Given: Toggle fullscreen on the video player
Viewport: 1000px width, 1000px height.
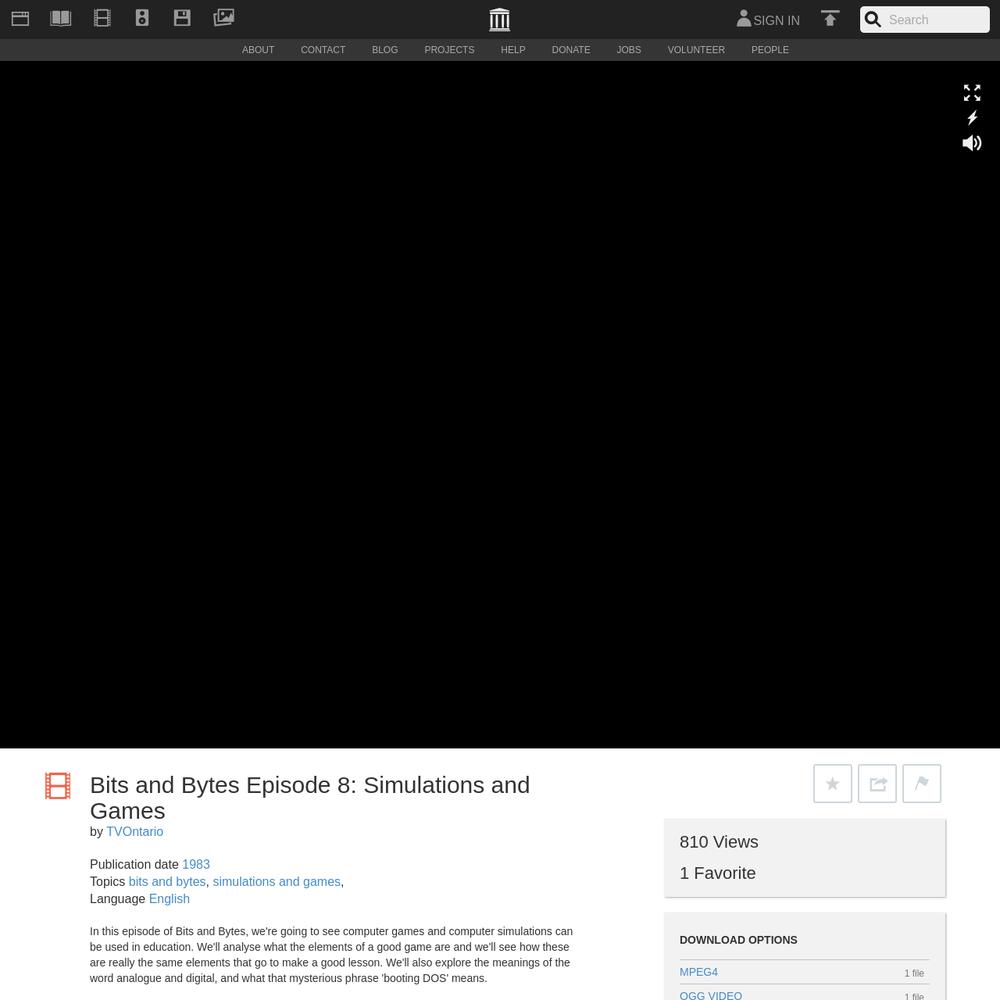Looking at the screenshot, I should 972,93.
